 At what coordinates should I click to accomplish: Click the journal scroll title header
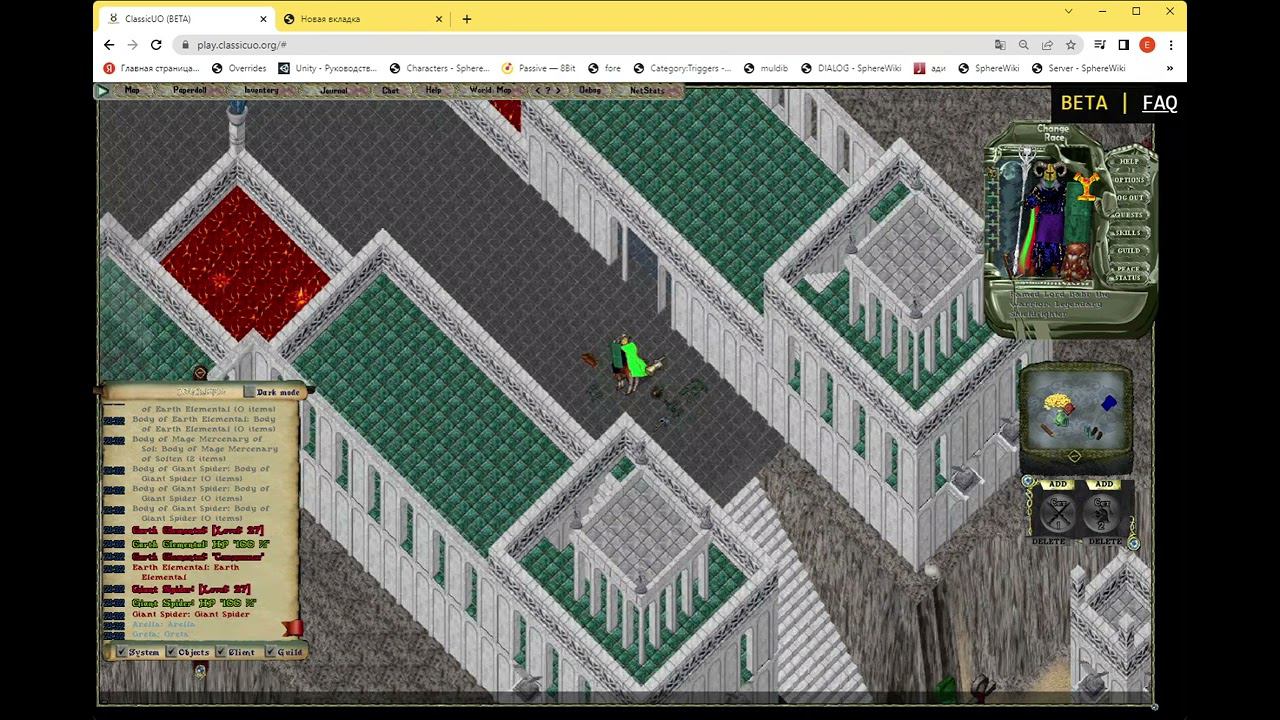pos(200,392)
